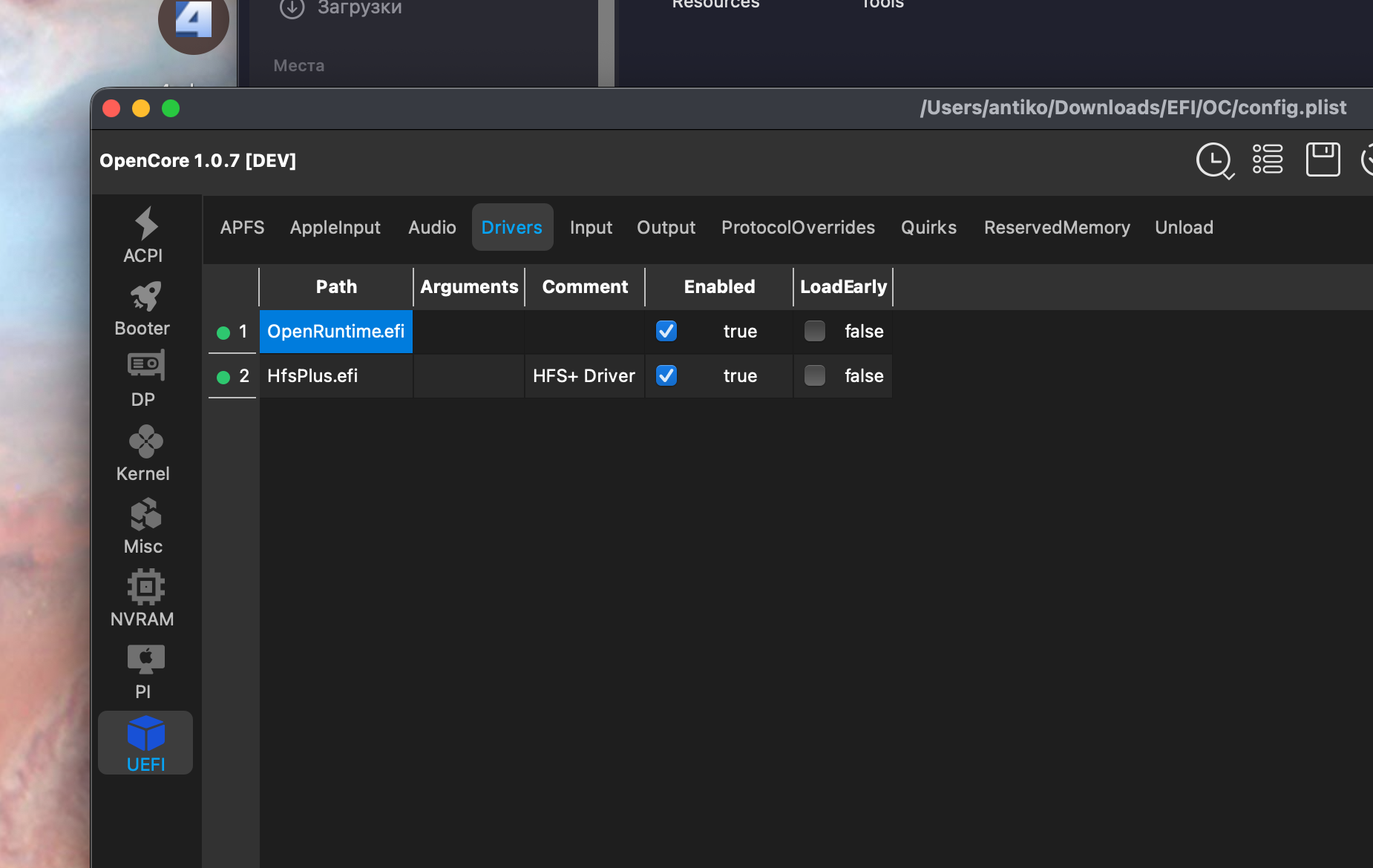Select row number 2 header
Viewport: 1373px width, 868px height.
233,376
